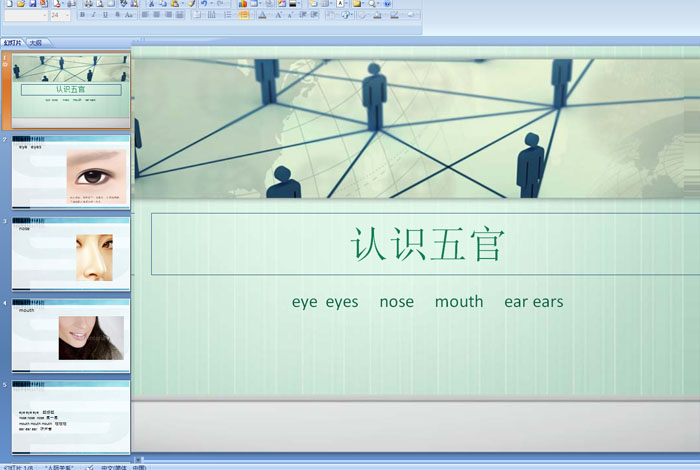The height and width of the screenshot is (470, 700).
Task: Insert a table using the table icon
Action: (254, 4)
